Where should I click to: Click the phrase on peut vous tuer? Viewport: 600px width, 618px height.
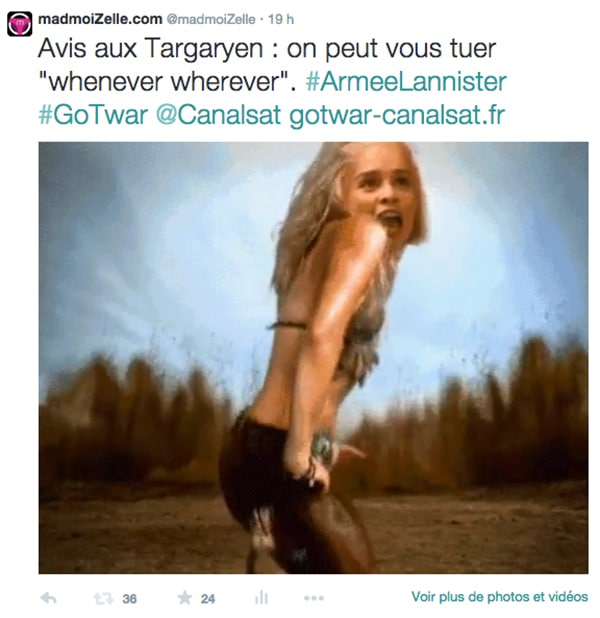click(391, 49)
